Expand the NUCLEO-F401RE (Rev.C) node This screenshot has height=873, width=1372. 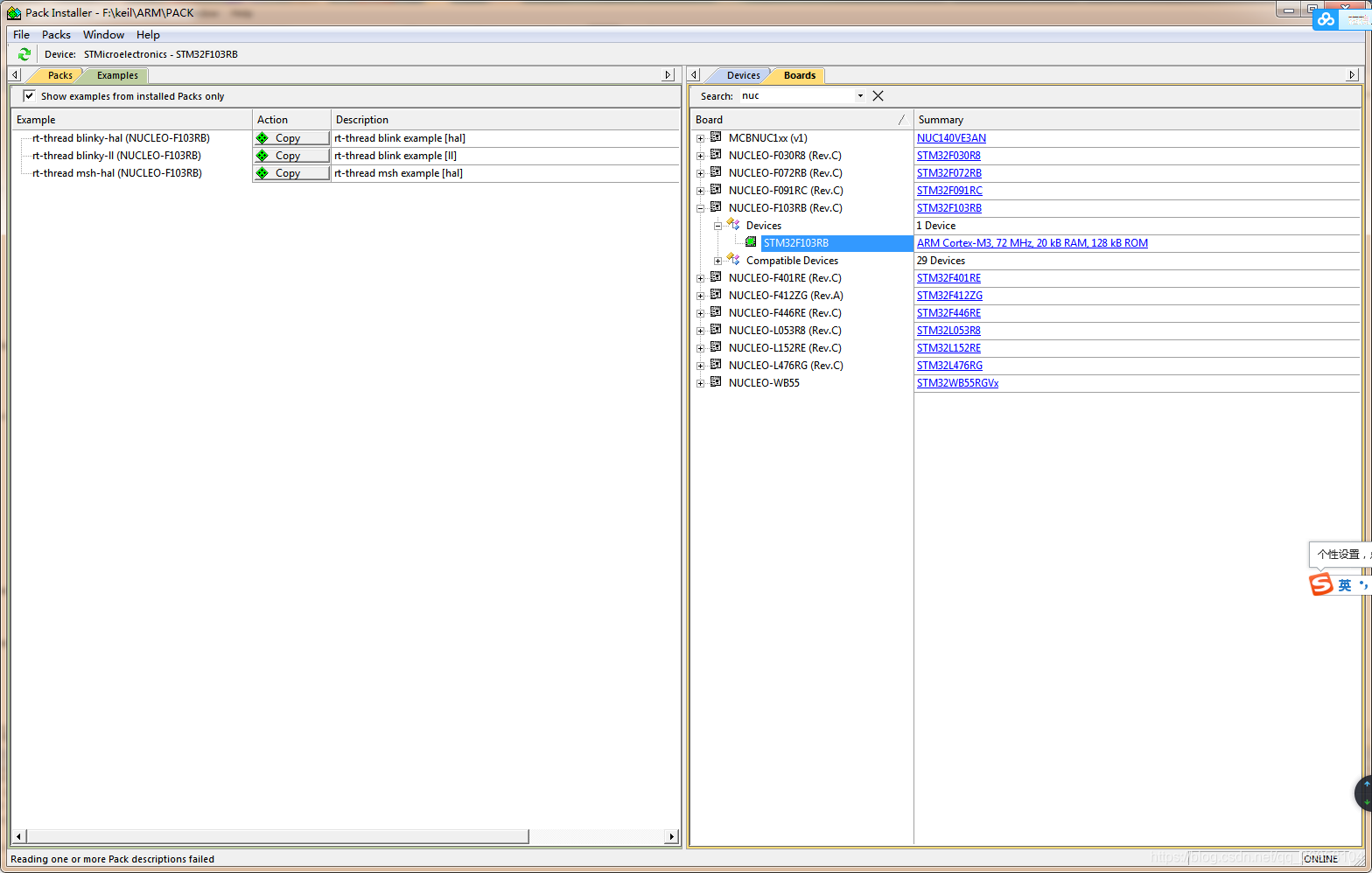(x=700, y=278)
